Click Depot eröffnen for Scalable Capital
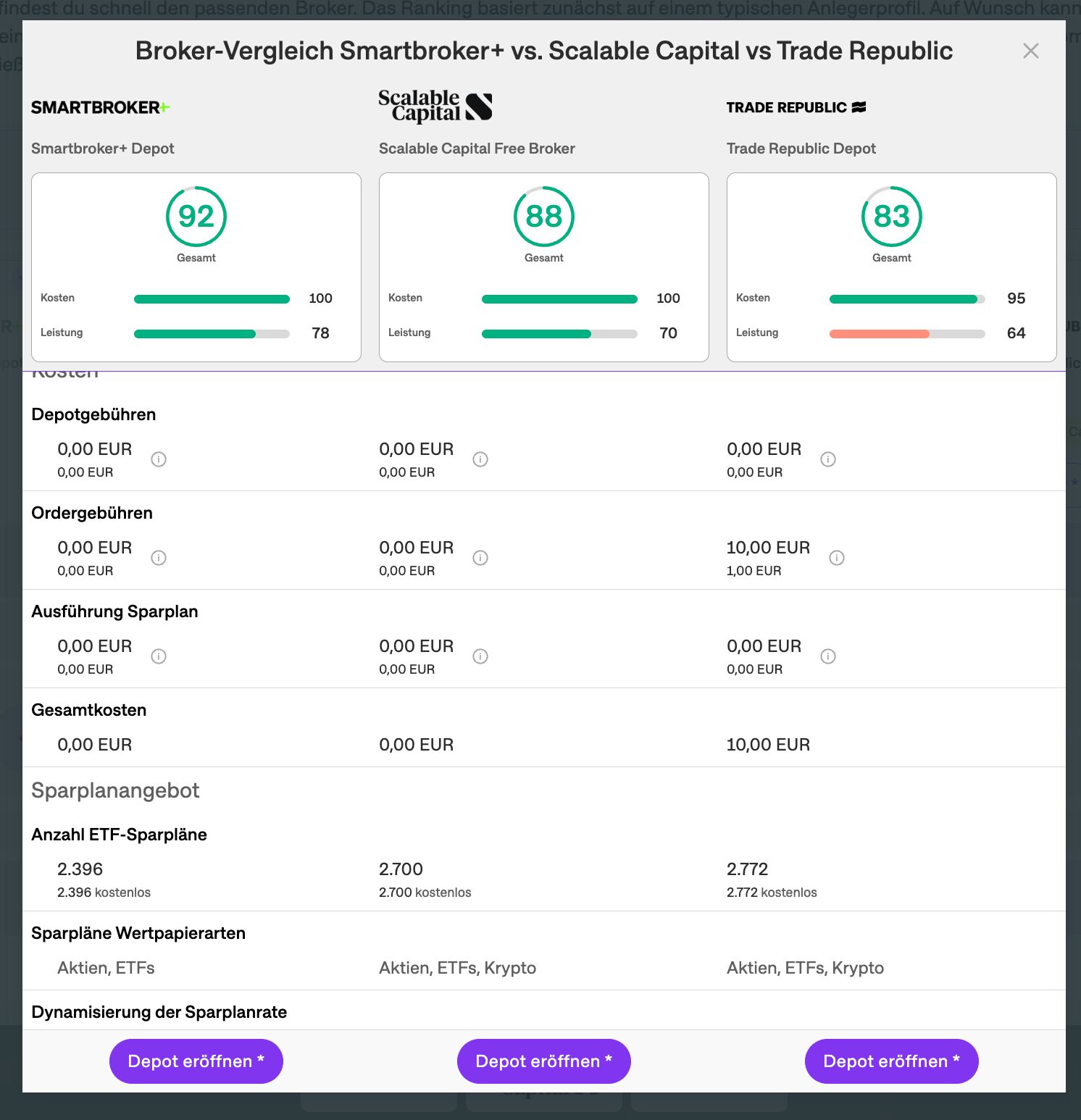Viewport: 1081px width, 1120px height. coord(544,1061)
